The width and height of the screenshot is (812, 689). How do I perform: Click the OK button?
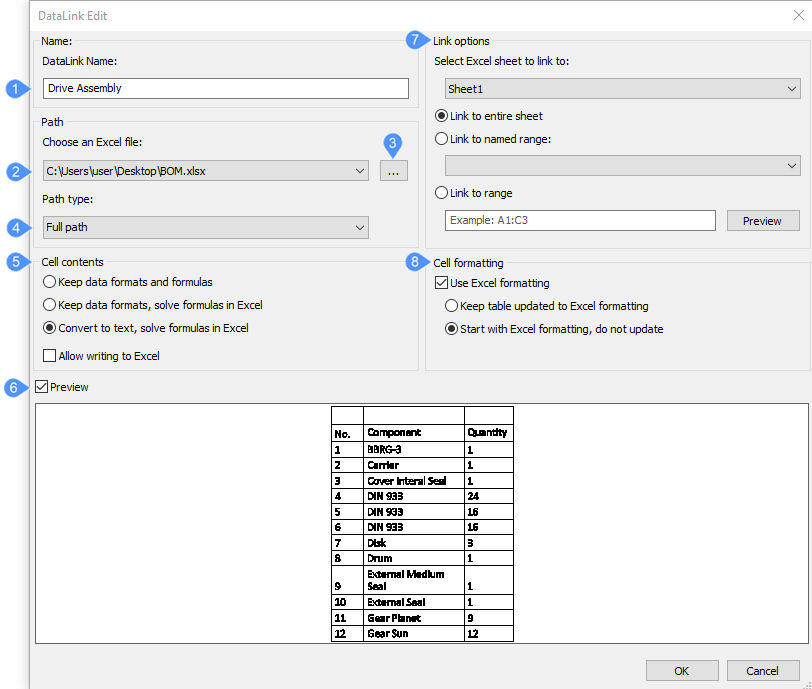pyautogui.click(x=681, y=670)
